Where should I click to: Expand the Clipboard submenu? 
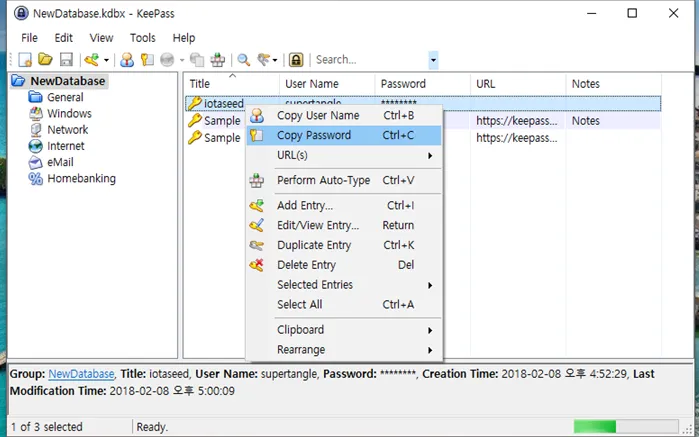(x=344, y=330)
